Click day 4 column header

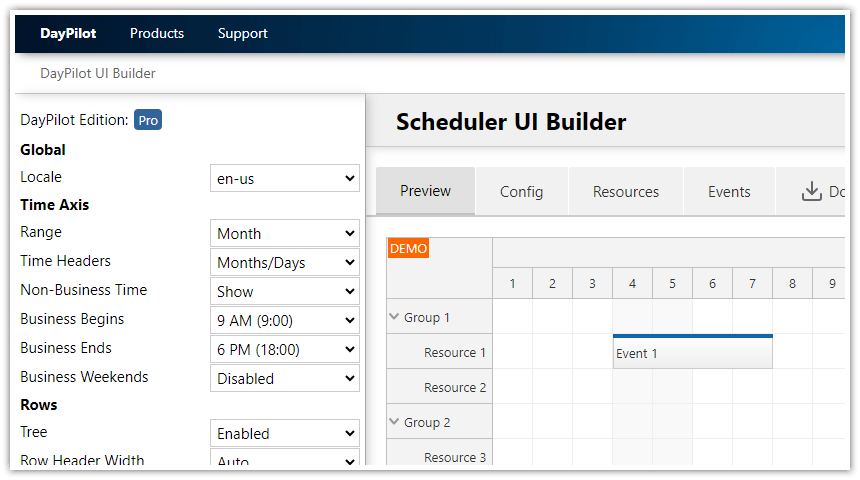632,283
